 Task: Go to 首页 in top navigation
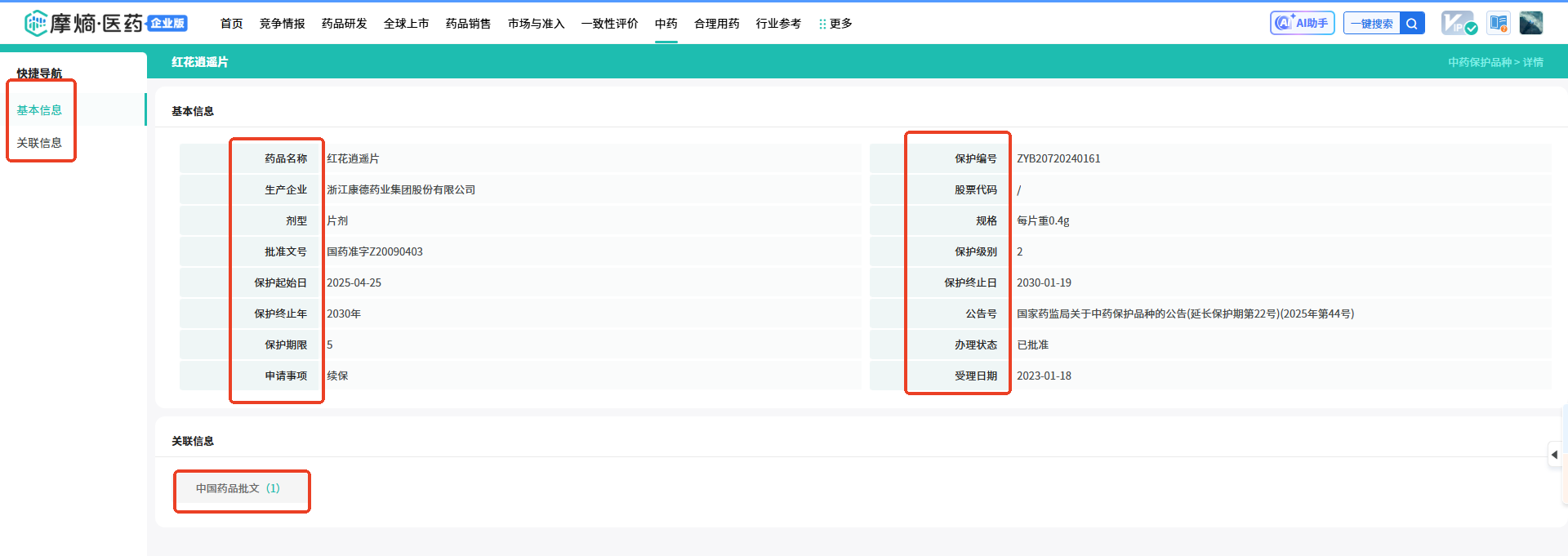(x=231, y=24)
